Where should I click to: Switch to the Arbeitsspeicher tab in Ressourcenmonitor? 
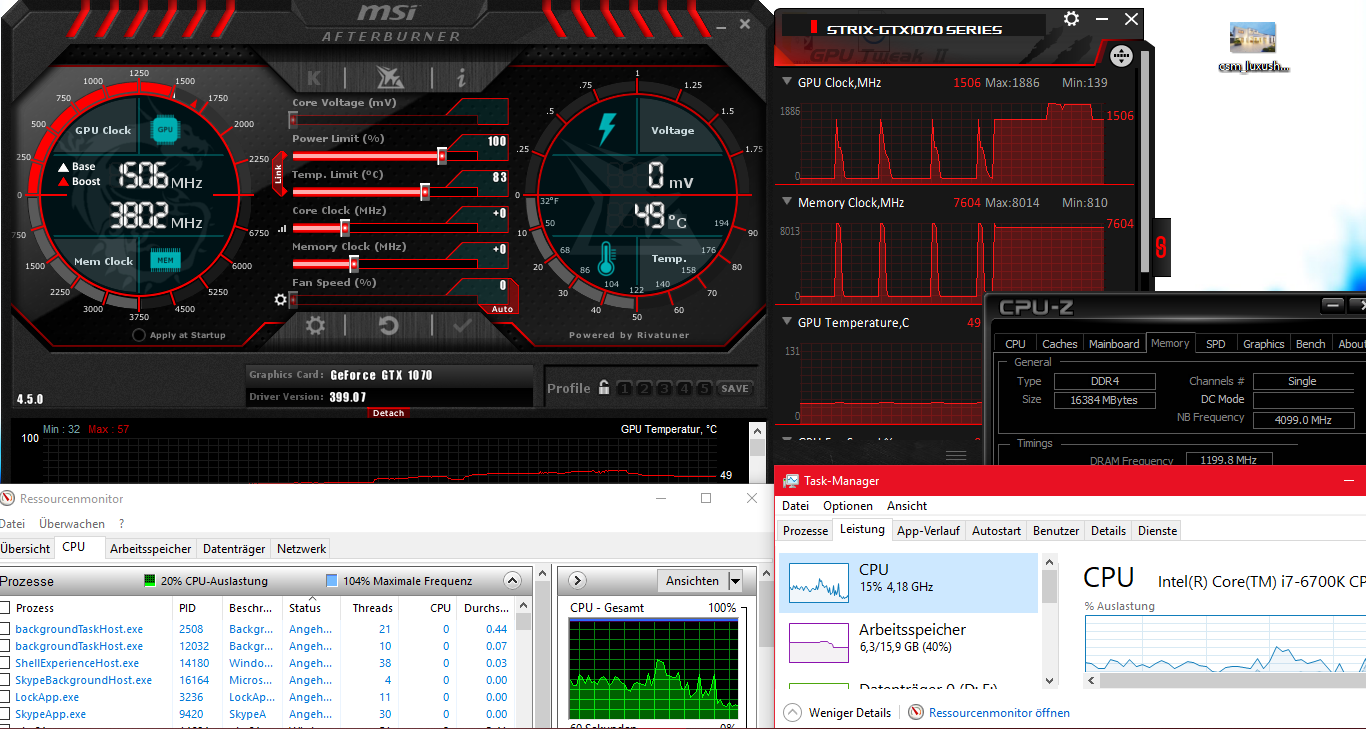[x=151, y=548]
